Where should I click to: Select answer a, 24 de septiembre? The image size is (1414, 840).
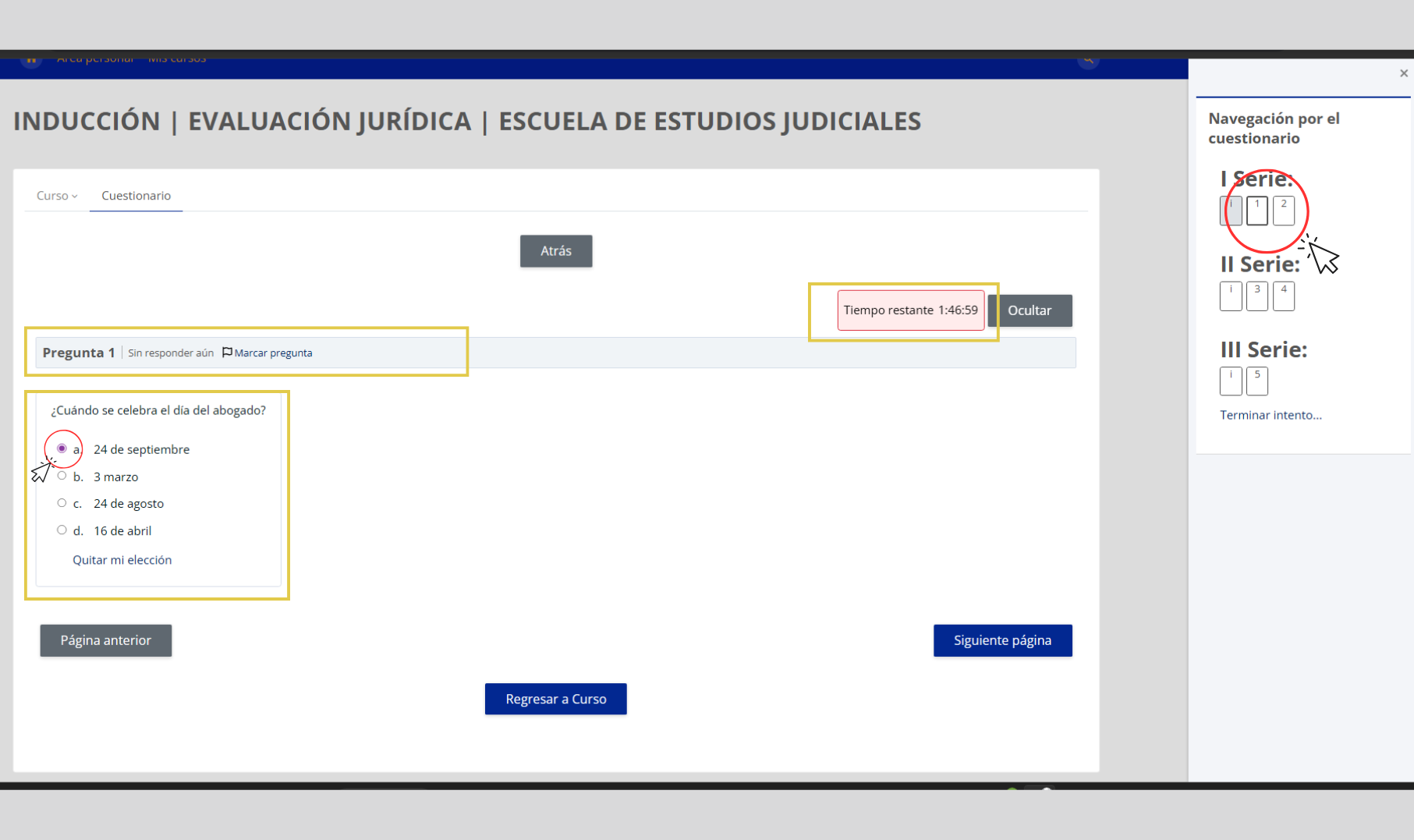point(62,448)
